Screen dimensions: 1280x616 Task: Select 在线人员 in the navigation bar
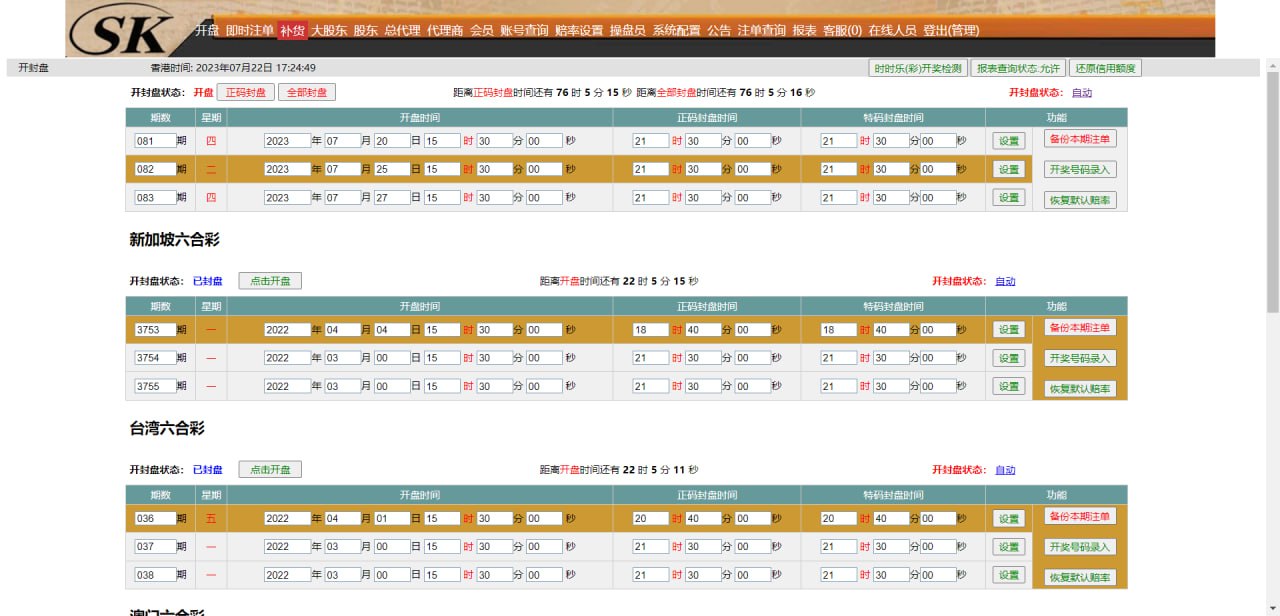[x=892, y=31]
